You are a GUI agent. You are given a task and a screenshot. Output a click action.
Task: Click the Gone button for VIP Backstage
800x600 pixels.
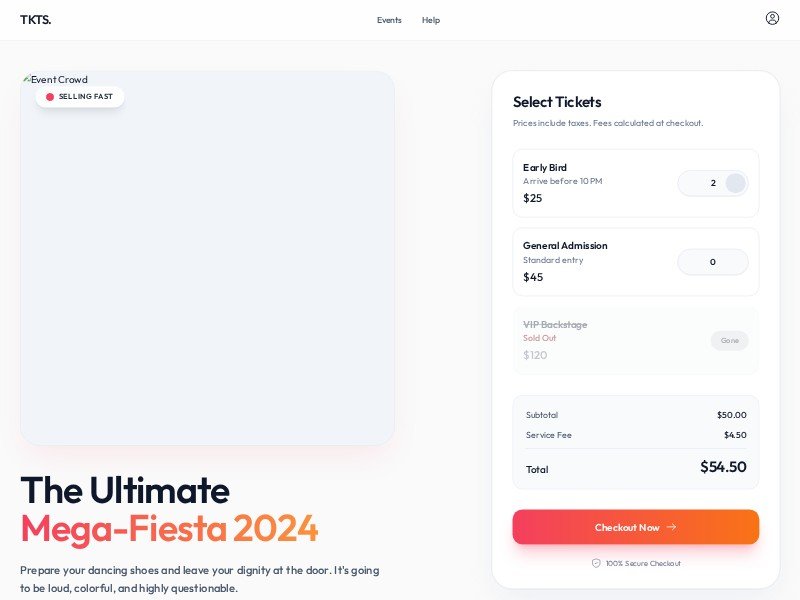730,340
